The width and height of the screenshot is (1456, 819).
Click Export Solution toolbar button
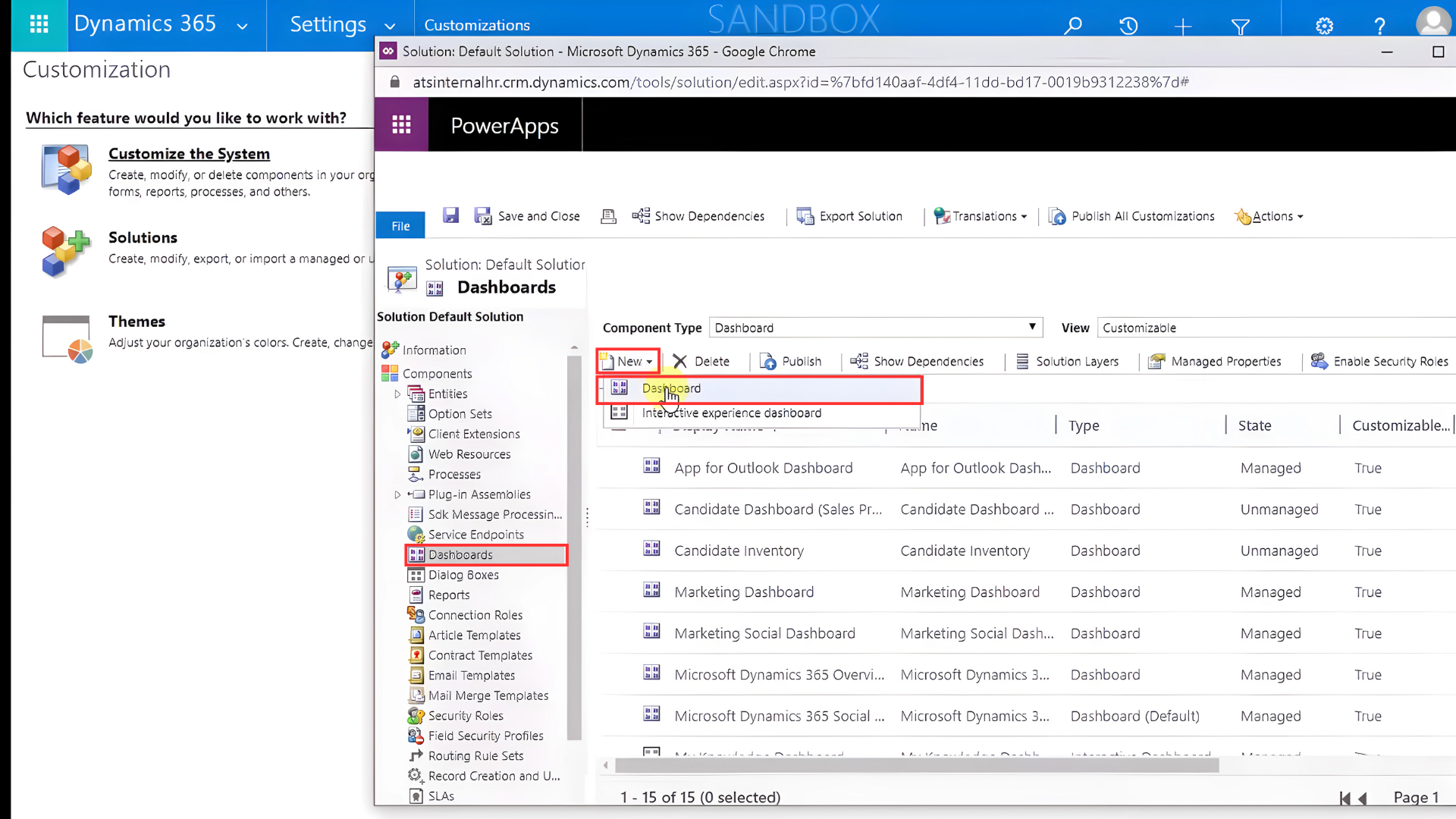coord(849,216)
